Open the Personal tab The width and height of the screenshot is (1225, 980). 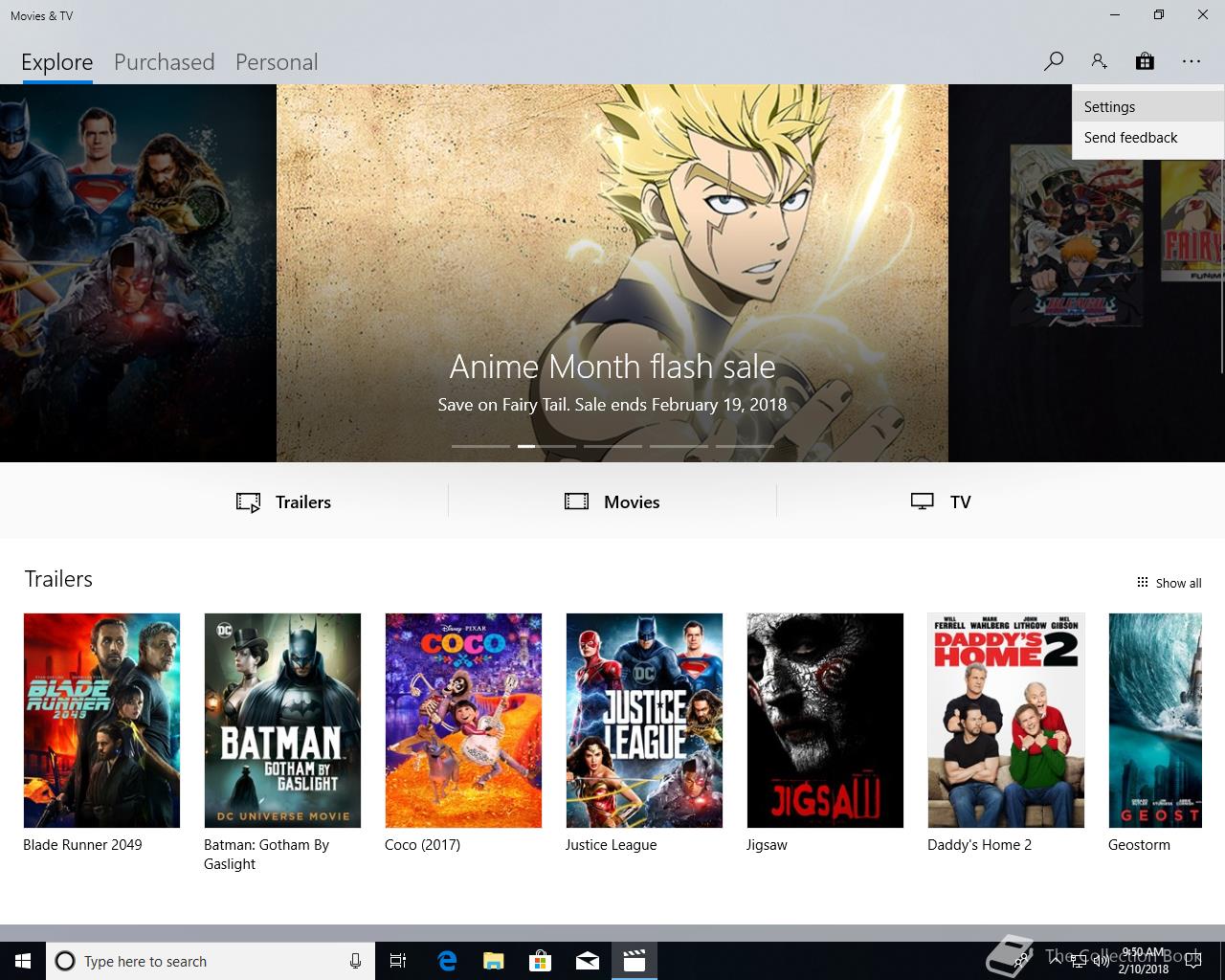pos(277,62)
